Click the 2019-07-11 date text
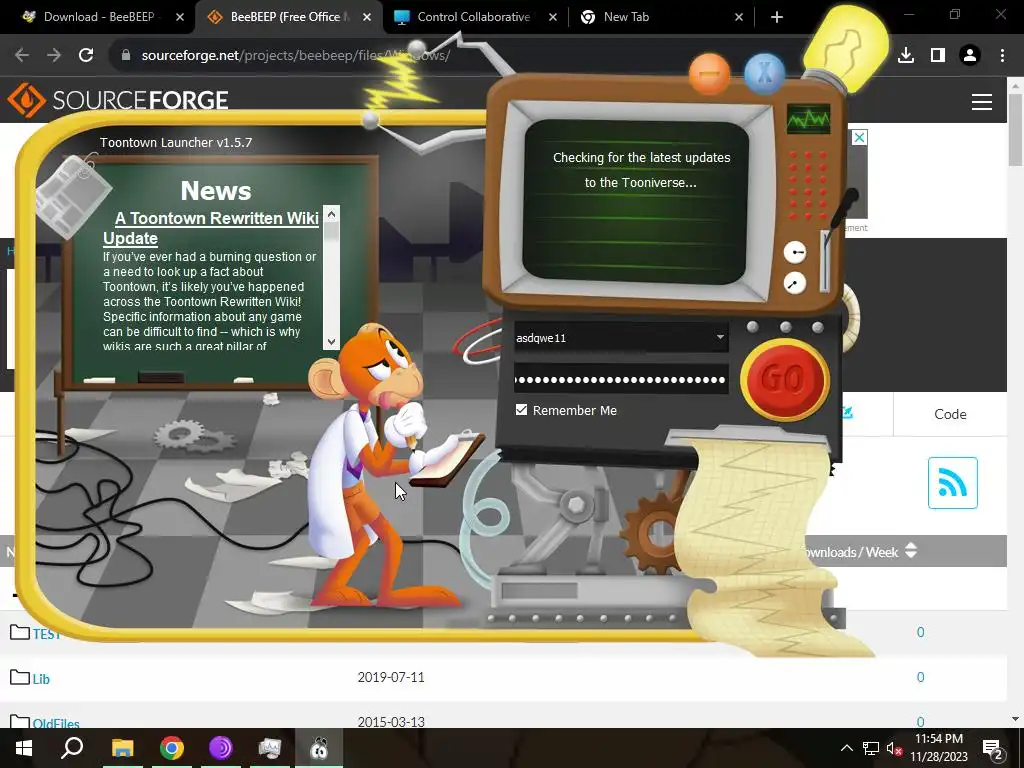1024x768 pixels. click(391, 677)
